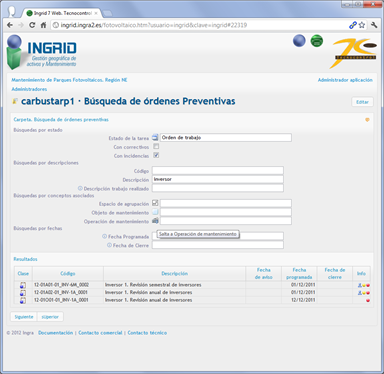The image size is (384, 374).
Task: Open class icon of order 12-01O01-01_INV-1A_0001
Action: (23, 300)
